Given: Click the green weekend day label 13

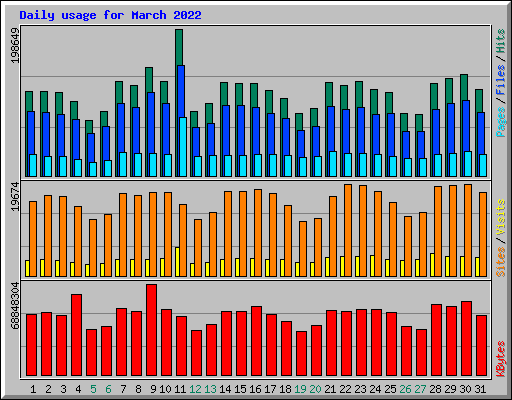Looking at the screenshot, I should (210, 389).
